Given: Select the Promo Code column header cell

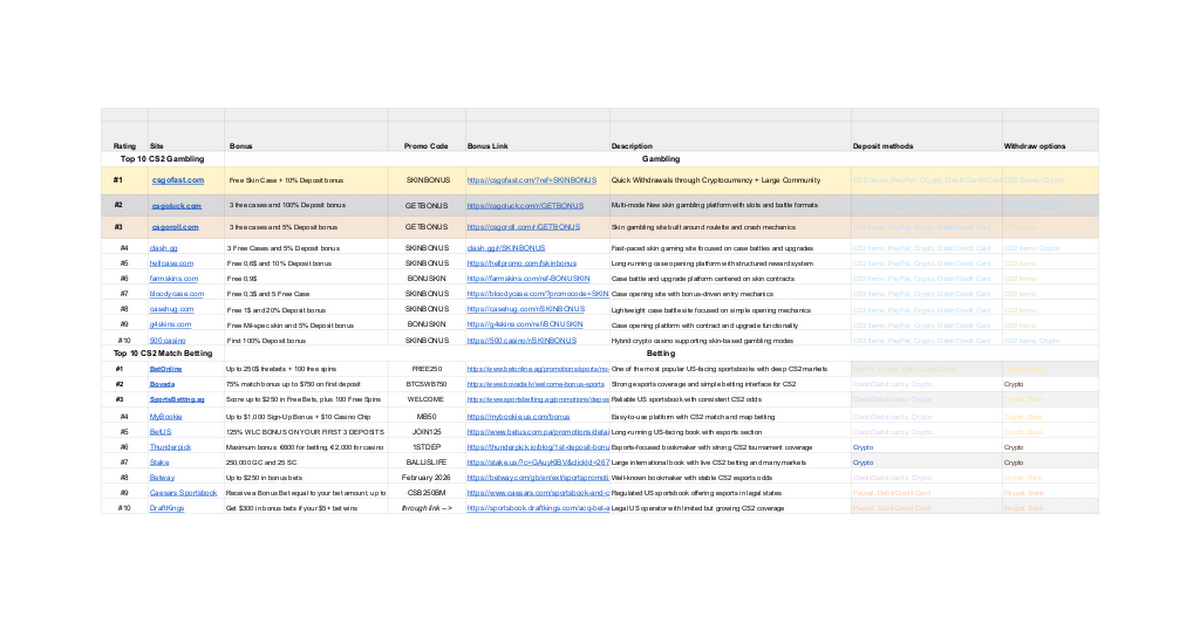Looking at the screenshot, I should 426,146.
